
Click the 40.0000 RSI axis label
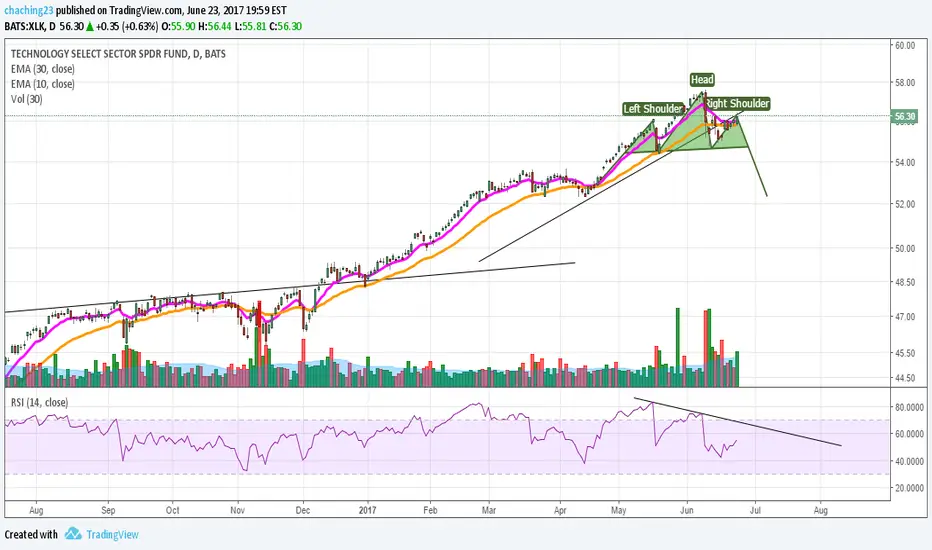[x=909, y=461]
